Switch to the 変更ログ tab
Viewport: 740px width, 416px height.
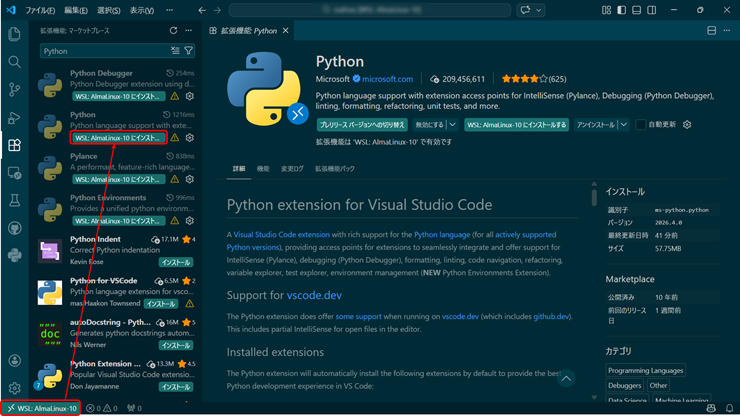292,169
